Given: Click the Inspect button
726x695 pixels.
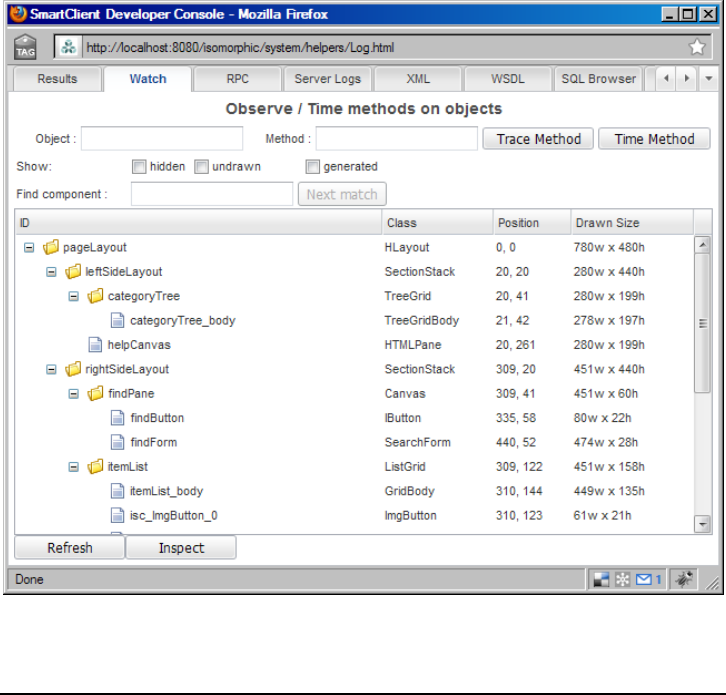Looking at the screenshot, I should [x=181, y=548].
